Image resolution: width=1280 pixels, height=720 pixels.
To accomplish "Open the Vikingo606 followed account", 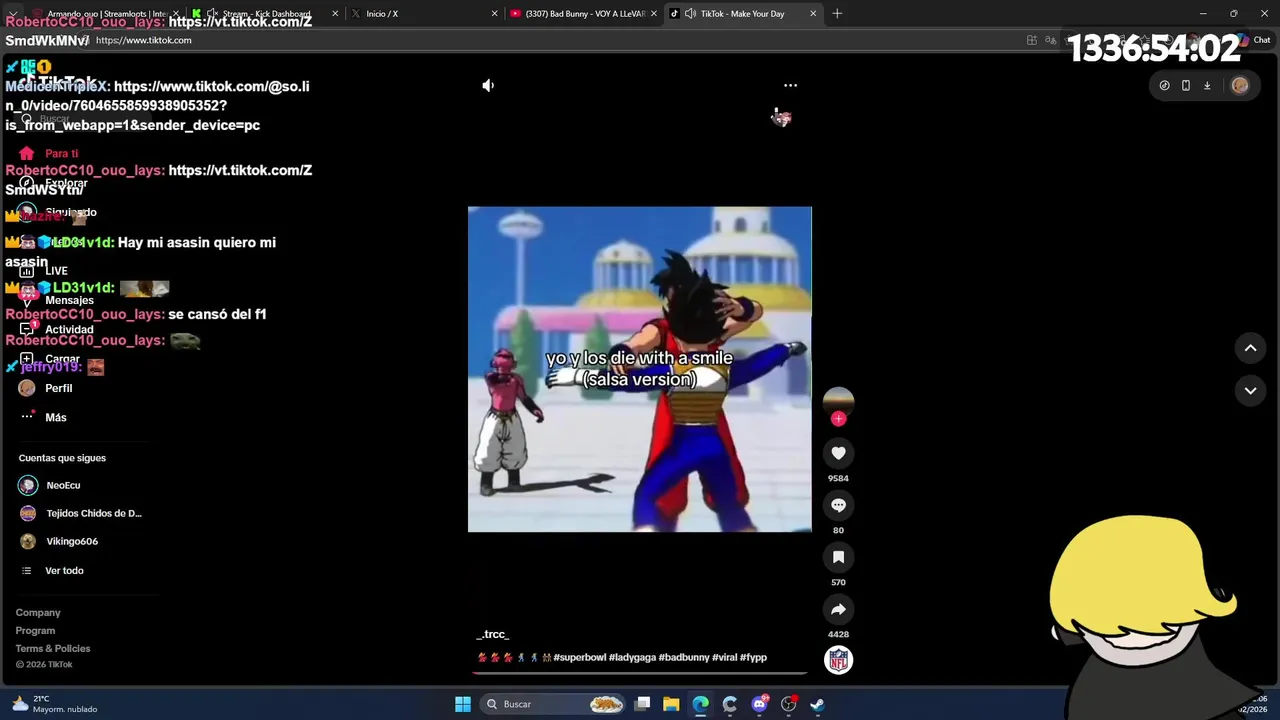I will pos(59,541).
